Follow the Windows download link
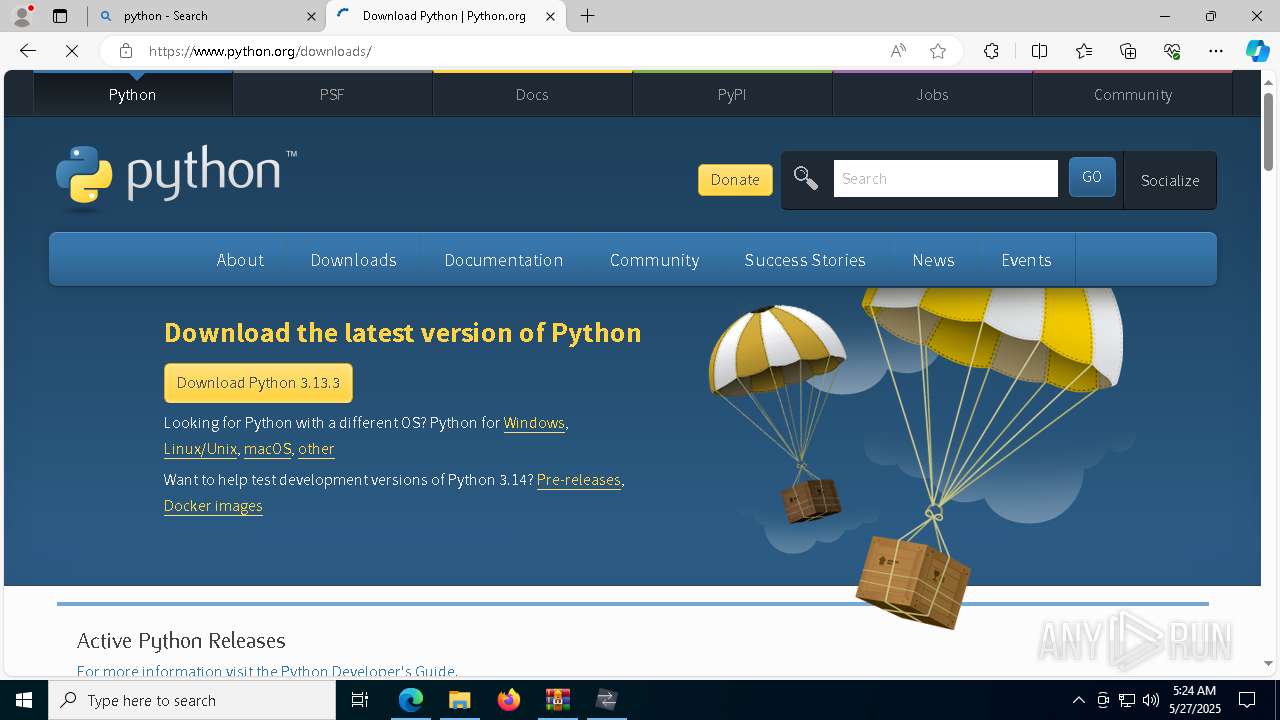 pos(534,423)
